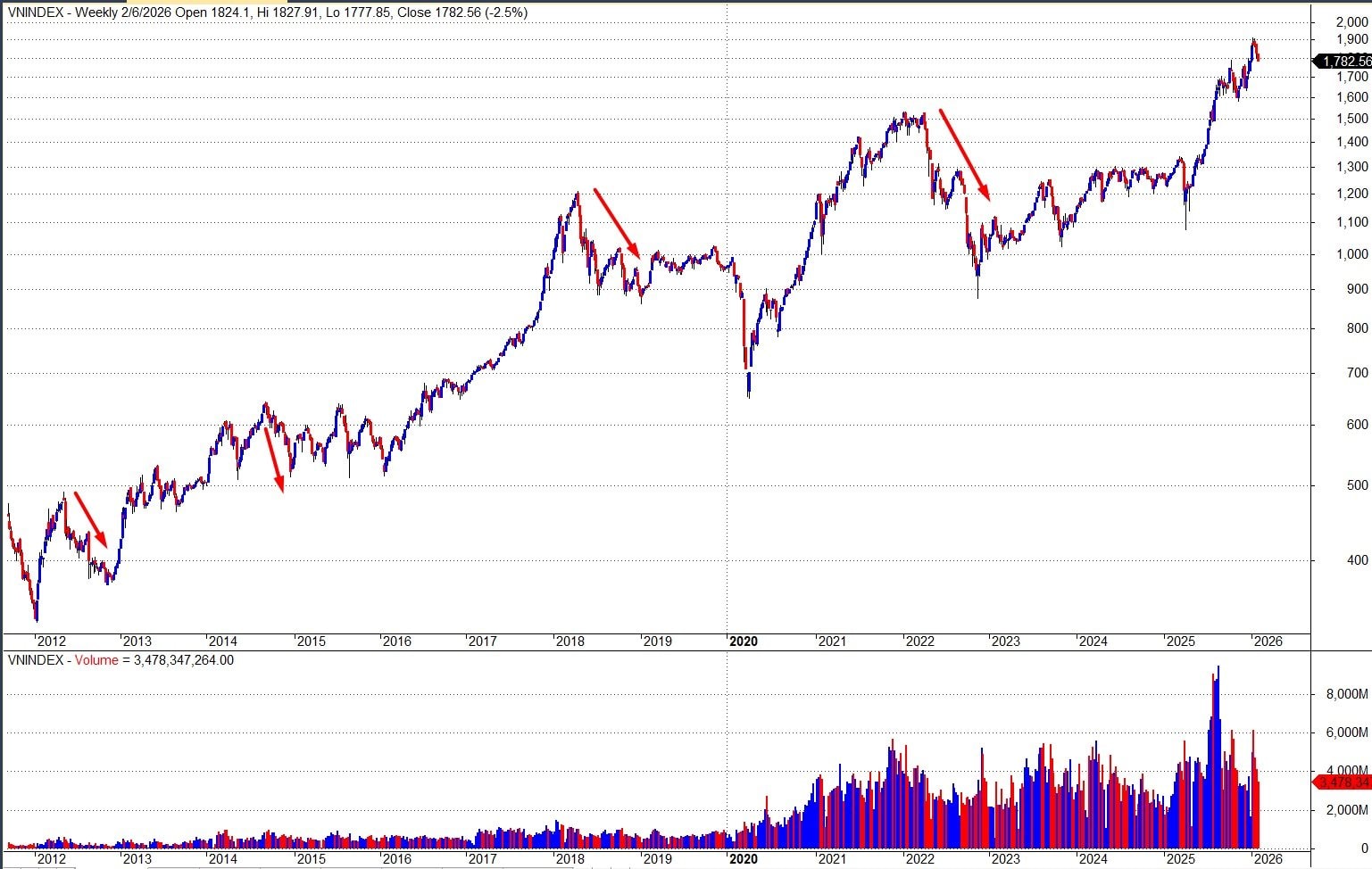Select the red arrow pointing down near 2014-2015
This screenshot has height=869, width=1372.
[274, 459]
